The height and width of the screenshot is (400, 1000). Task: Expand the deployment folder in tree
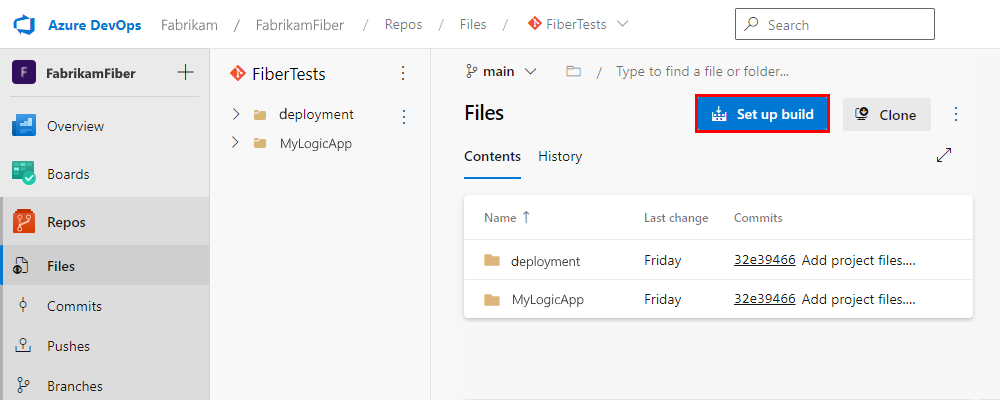pos(236,114)
